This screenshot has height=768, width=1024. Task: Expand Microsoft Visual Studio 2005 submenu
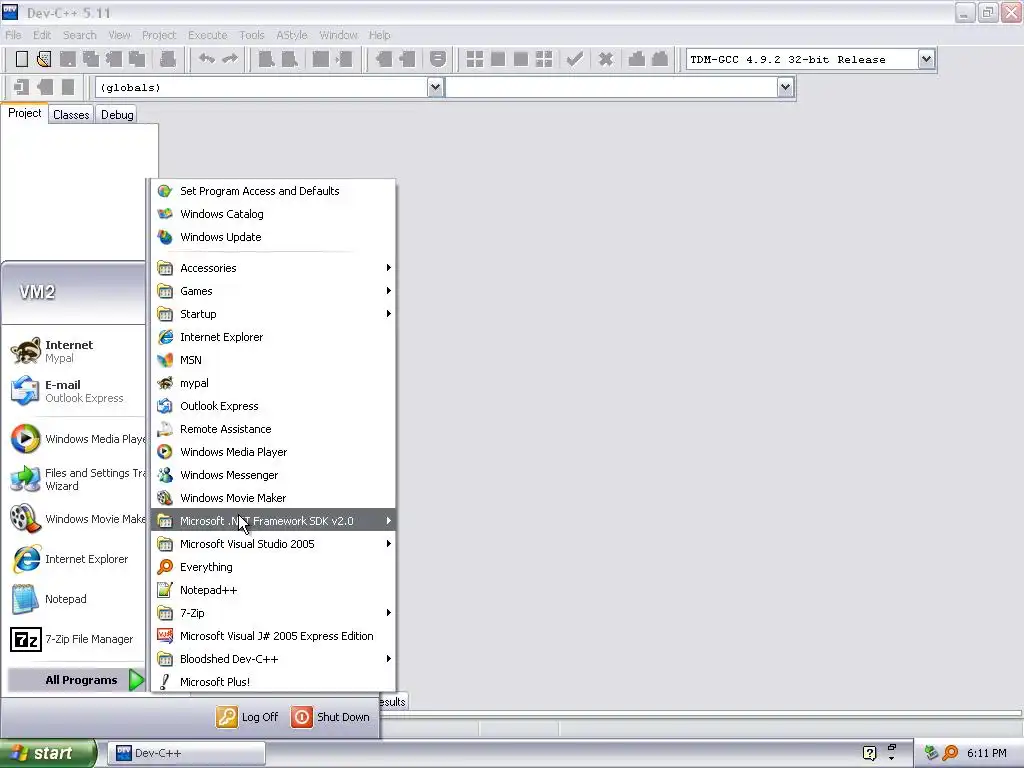(273, 544)
